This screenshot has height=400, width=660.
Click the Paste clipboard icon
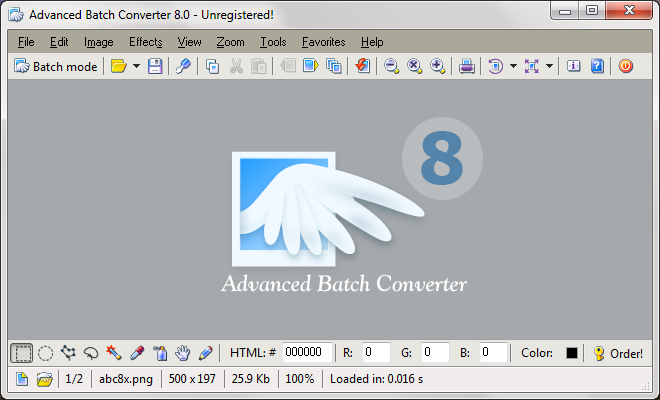(259, 67)
